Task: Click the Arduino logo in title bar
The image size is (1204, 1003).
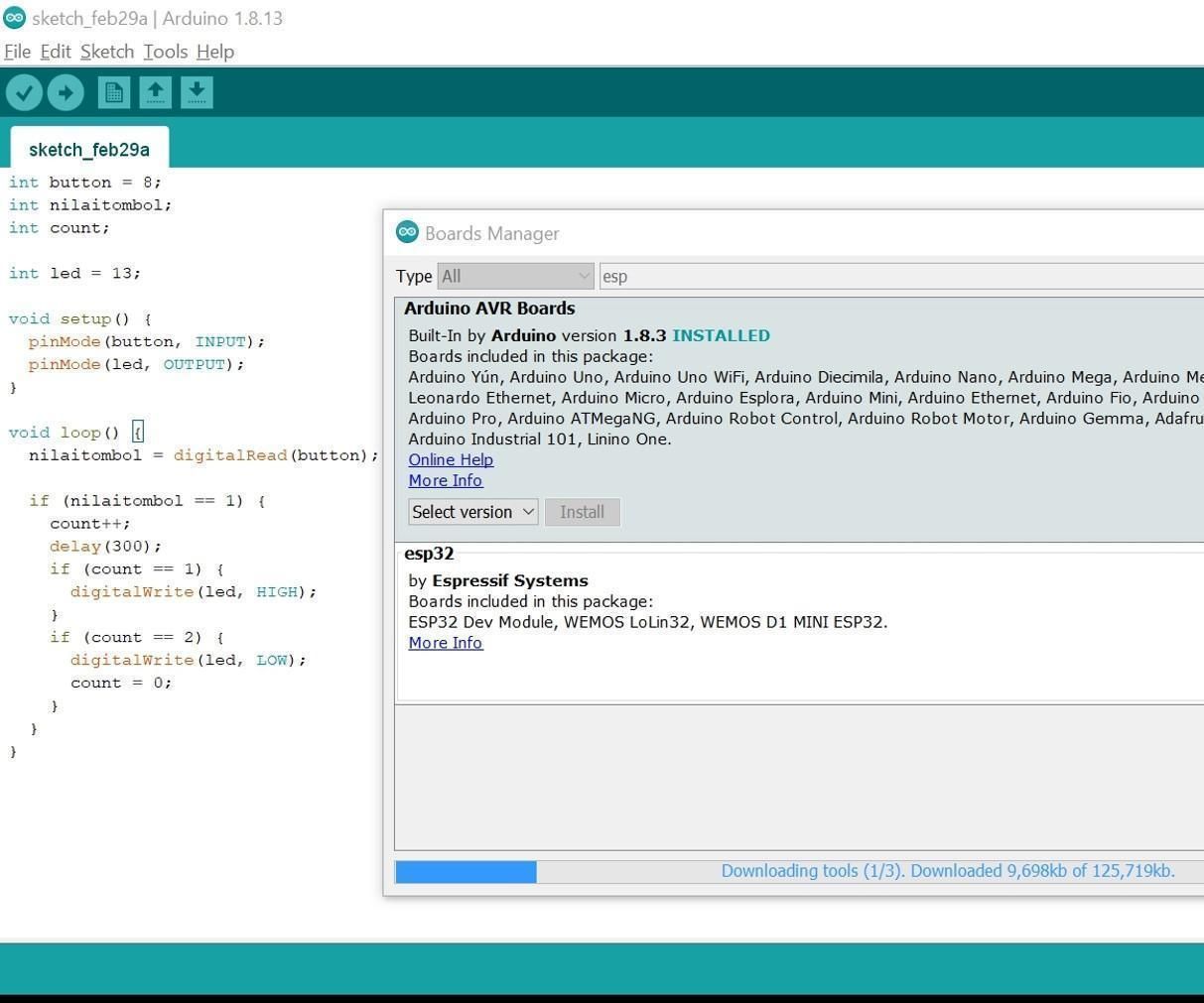Action: [x=14, y=18]
